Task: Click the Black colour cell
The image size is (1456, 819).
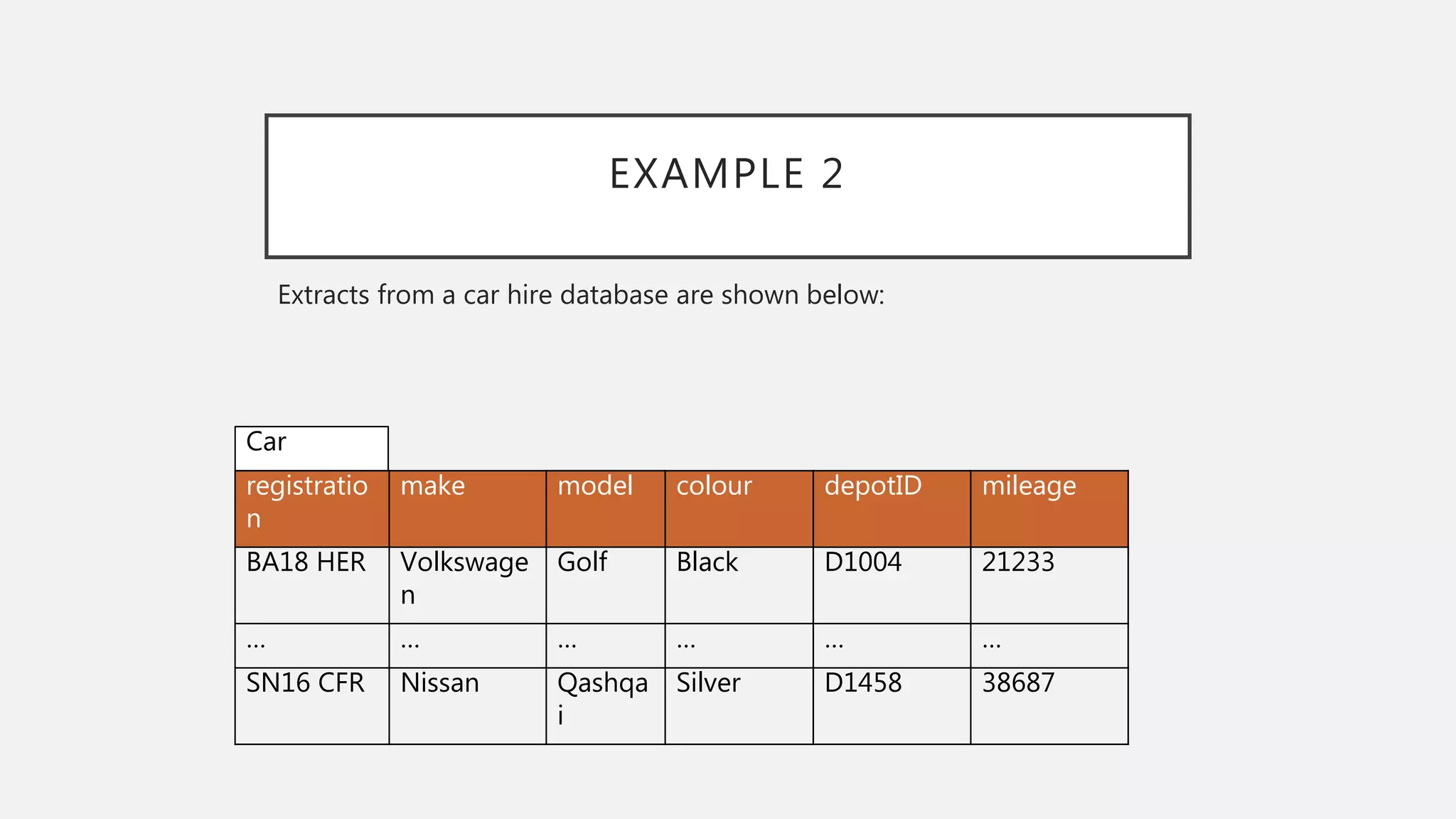Action: (739, 585)
